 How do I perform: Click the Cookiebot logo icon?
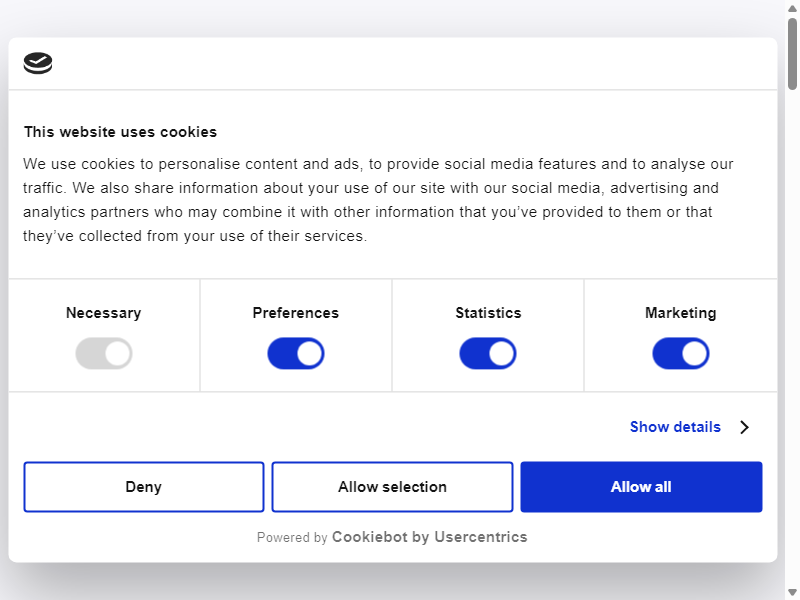click(38, 63)
